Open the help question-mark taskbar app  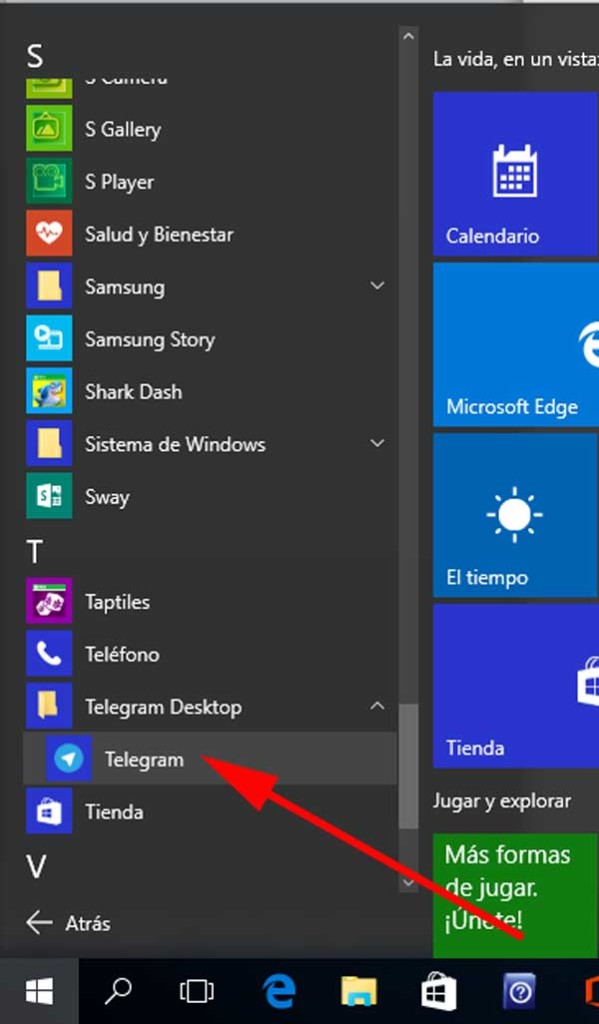[520, 991]
